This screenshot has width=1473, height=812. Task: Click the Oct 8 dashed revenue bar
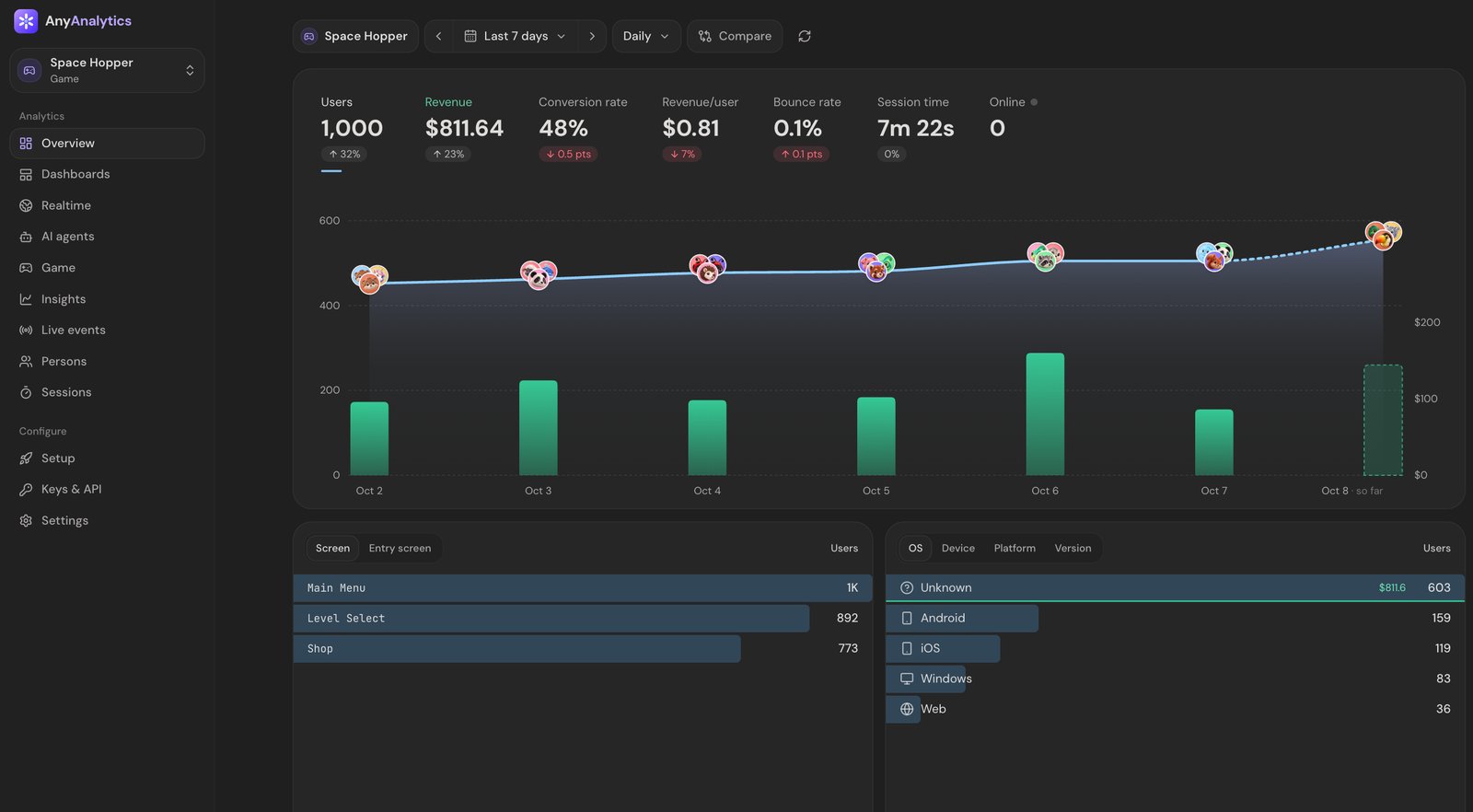pos(1383,420)
